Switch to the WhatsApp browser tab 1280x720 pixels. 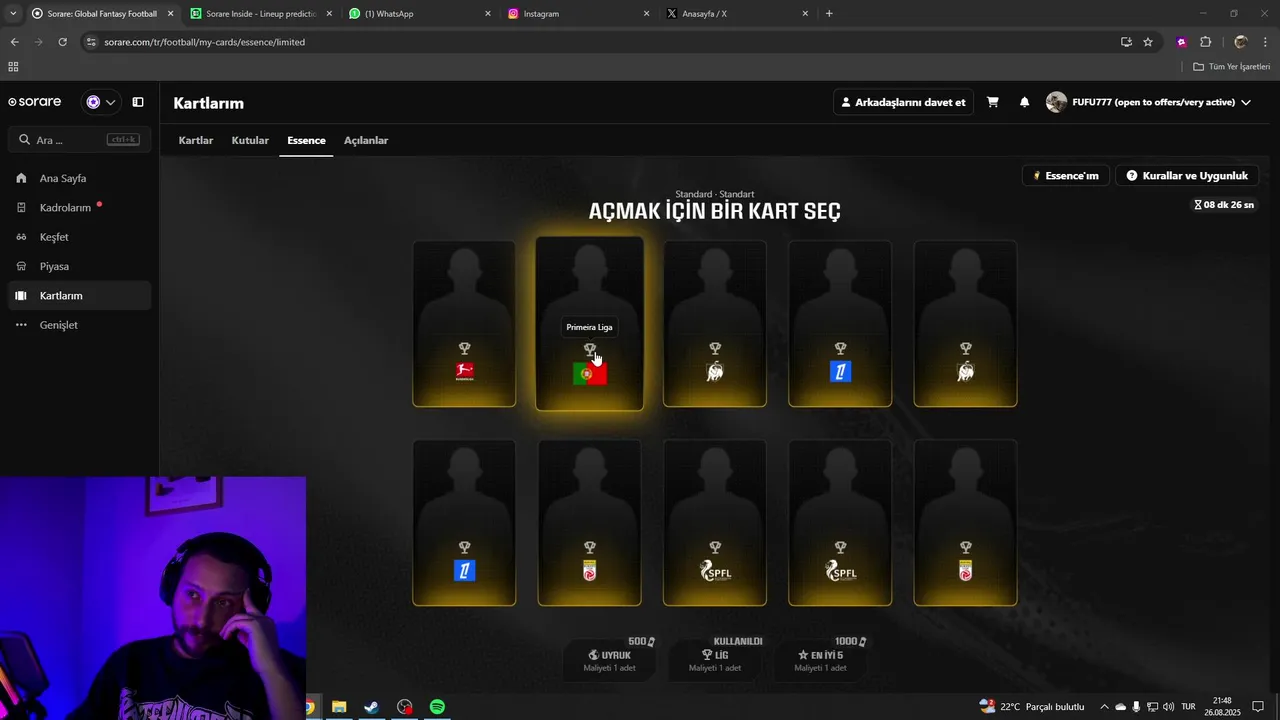click(420, 14)
